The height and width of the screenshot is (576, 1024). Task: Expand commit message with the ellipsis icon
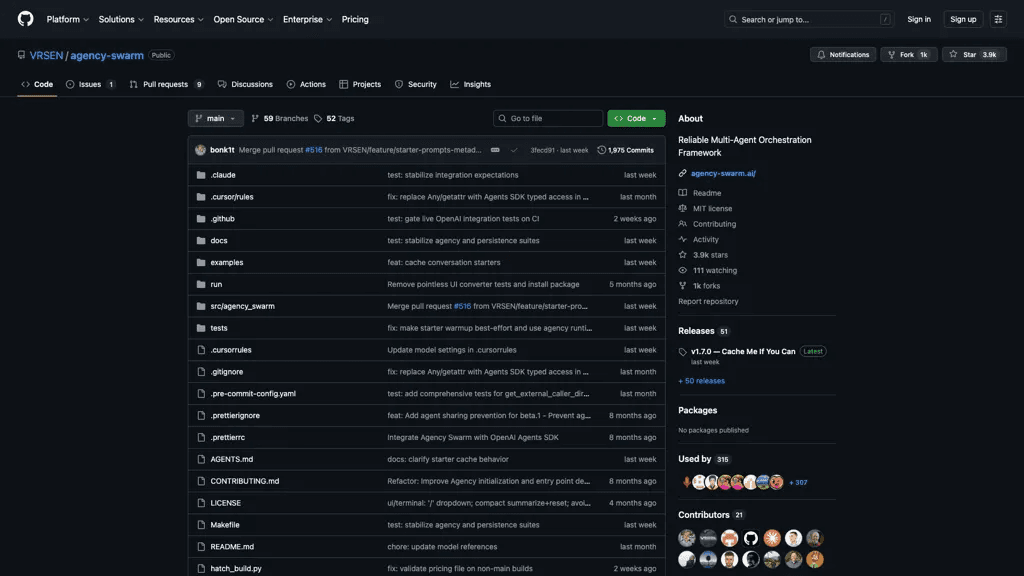click(495, 150)
